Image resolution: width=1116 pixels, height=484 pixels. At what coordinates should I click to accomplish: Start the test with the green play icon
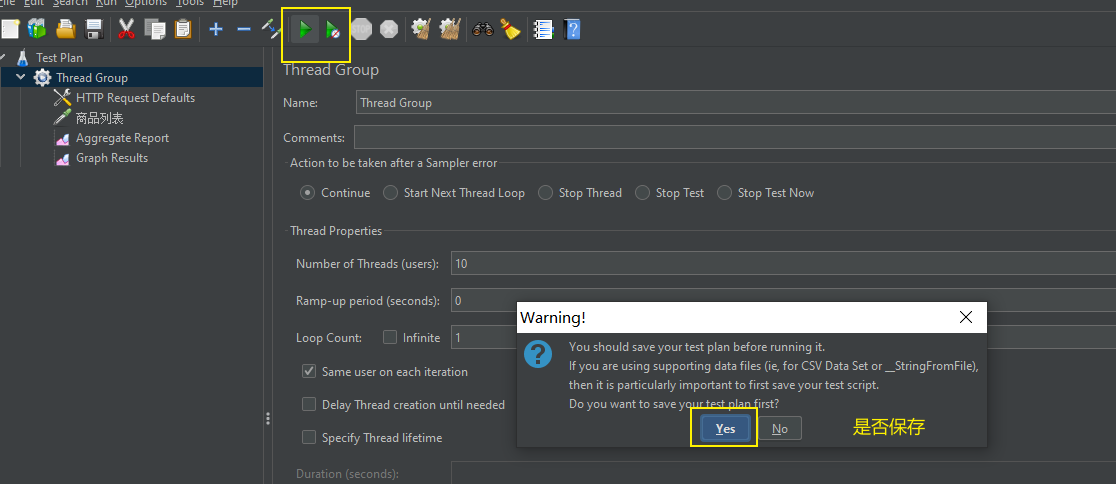[305, 30]
